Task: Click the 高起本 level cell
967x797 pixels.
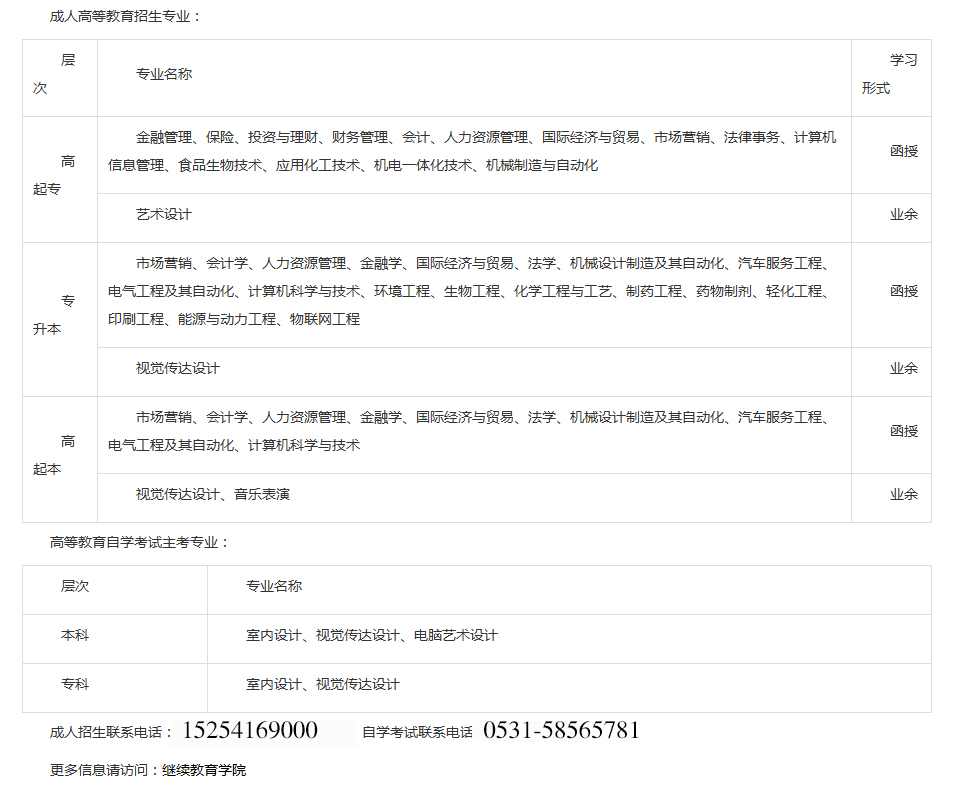Action: coord(60,460)
